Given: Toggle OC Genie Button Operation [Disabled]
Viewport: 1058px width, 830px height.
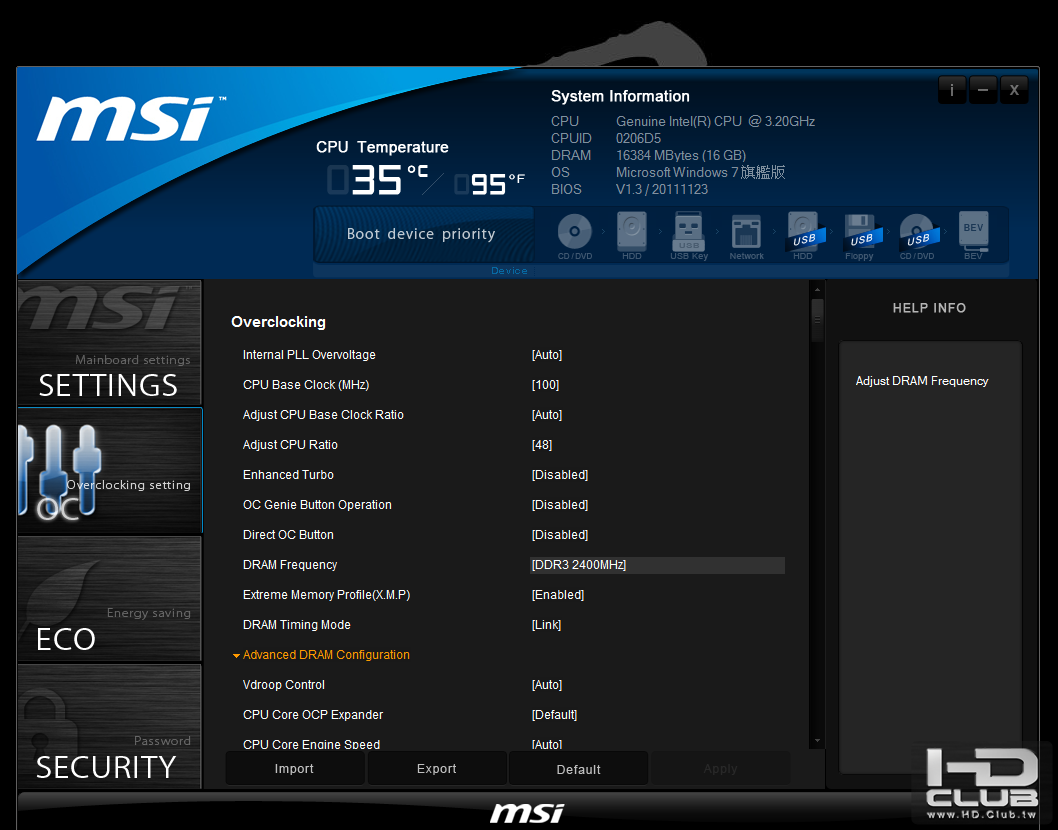Looking at the screenshot, I should tap(559, 505).
